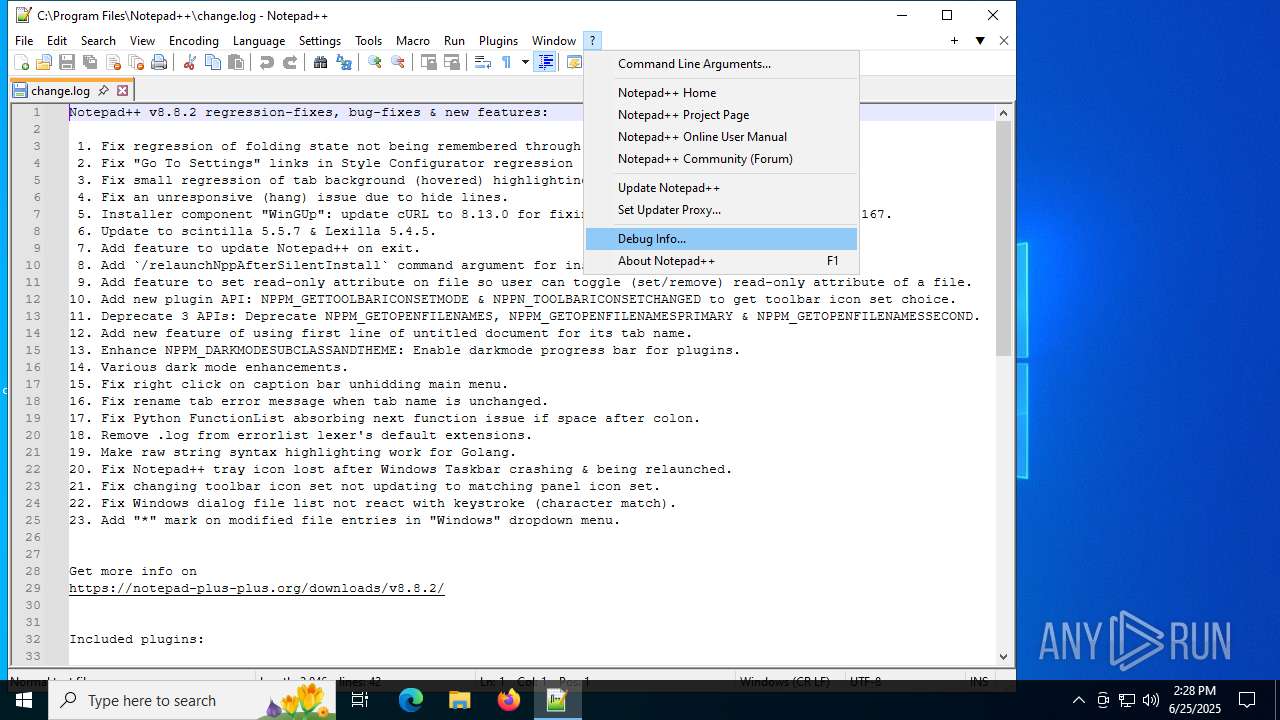This screenshot has width=1280, height=720.
Task: Open Notepad++ Online User Manual
Action: (721, 137)
